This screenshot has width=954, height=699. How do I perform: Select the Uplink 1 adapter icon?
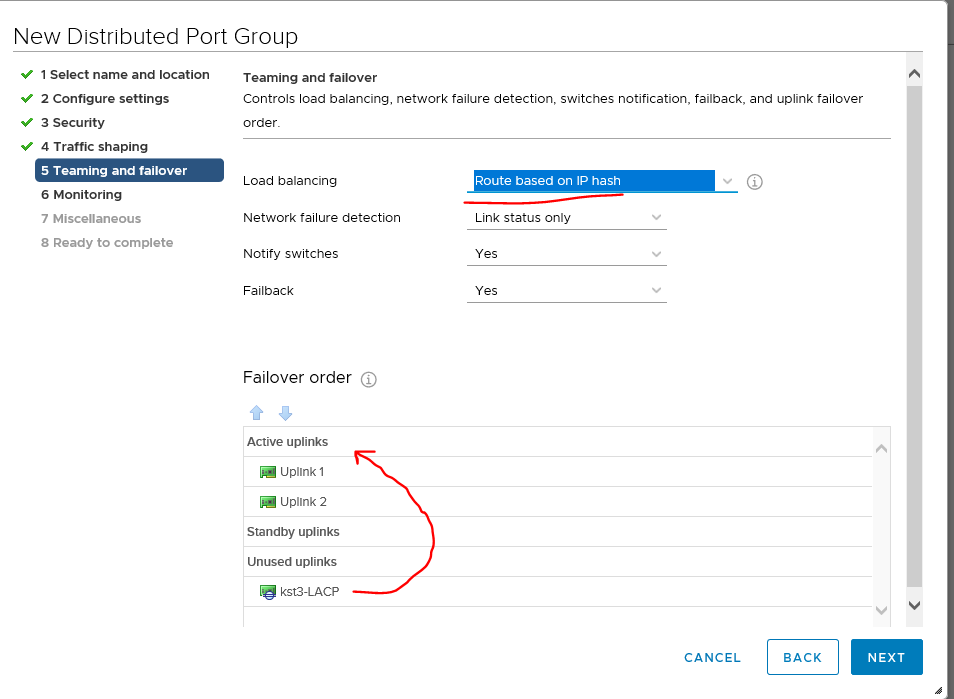click(x=267, y=471)
